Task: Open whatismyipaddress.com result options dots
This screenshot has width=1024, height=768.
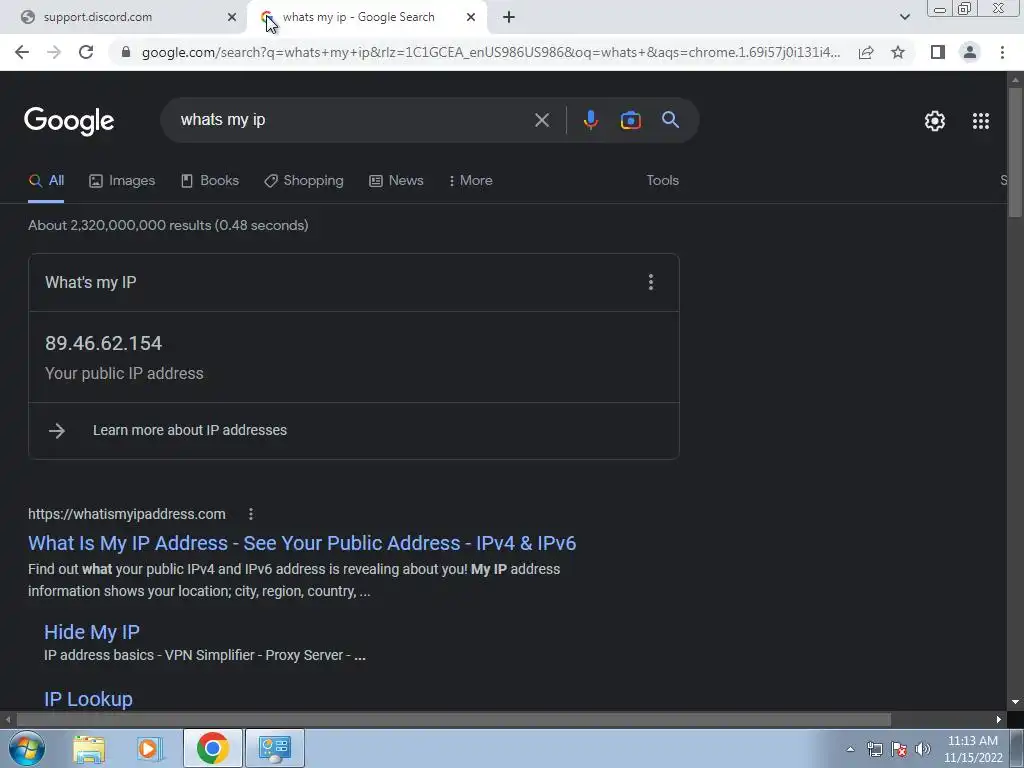Action: (x=251, y=515)
